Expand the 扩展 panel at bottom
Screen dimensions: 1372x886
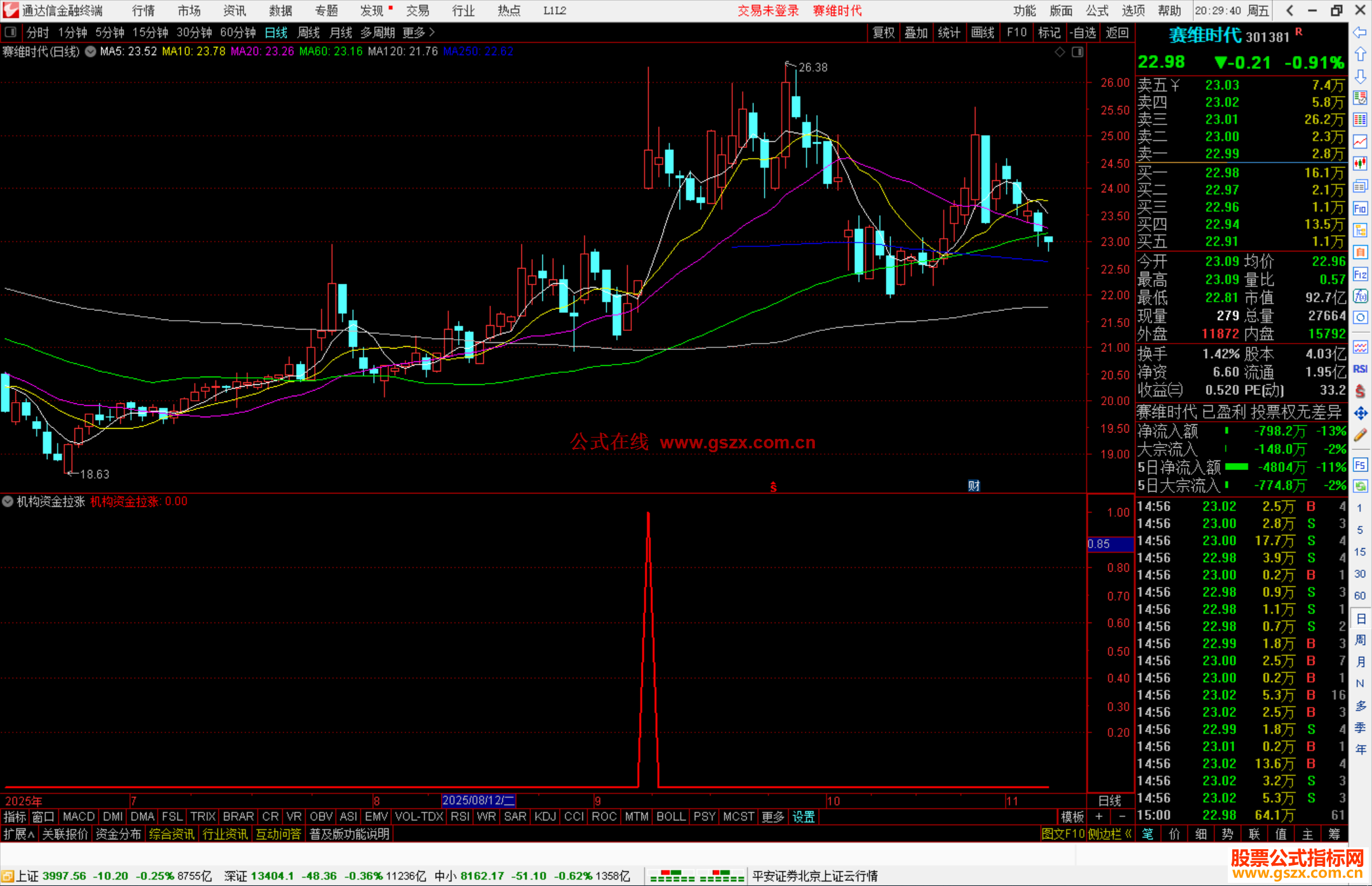pos(18,834)
